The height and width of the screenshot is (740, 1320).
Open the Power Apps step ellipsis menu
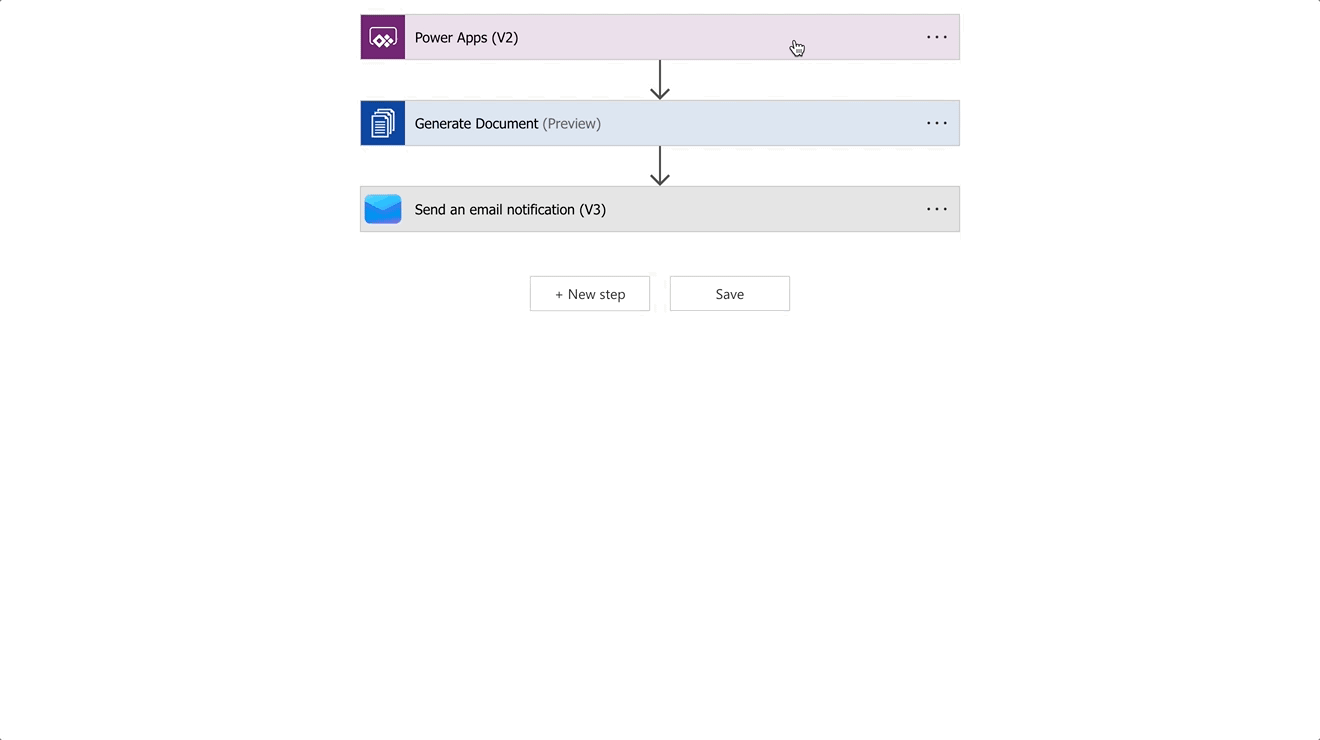point(936,37)
